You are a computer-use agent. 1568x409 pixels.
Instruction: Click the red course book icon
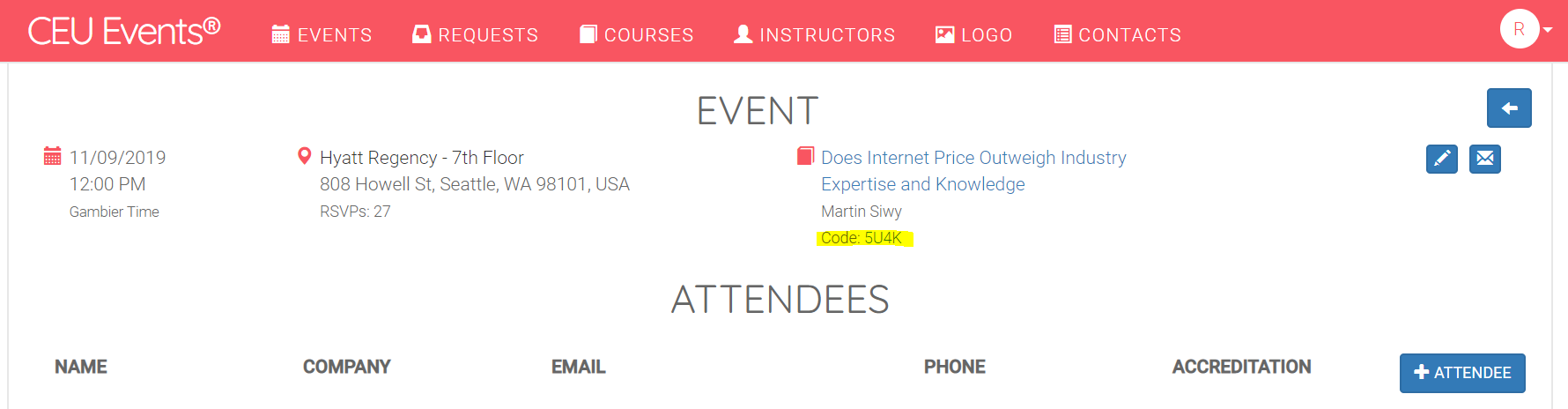click(x=805, y=156)
